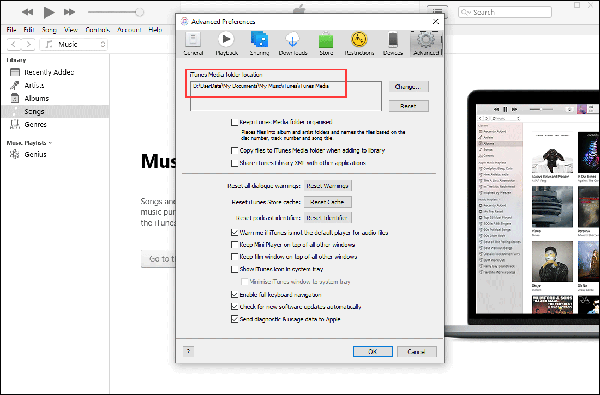The image size is (600, 395).
Task: Enable Keep MiniPlayer on top checkbox
Action: click(x=234, y=244)
